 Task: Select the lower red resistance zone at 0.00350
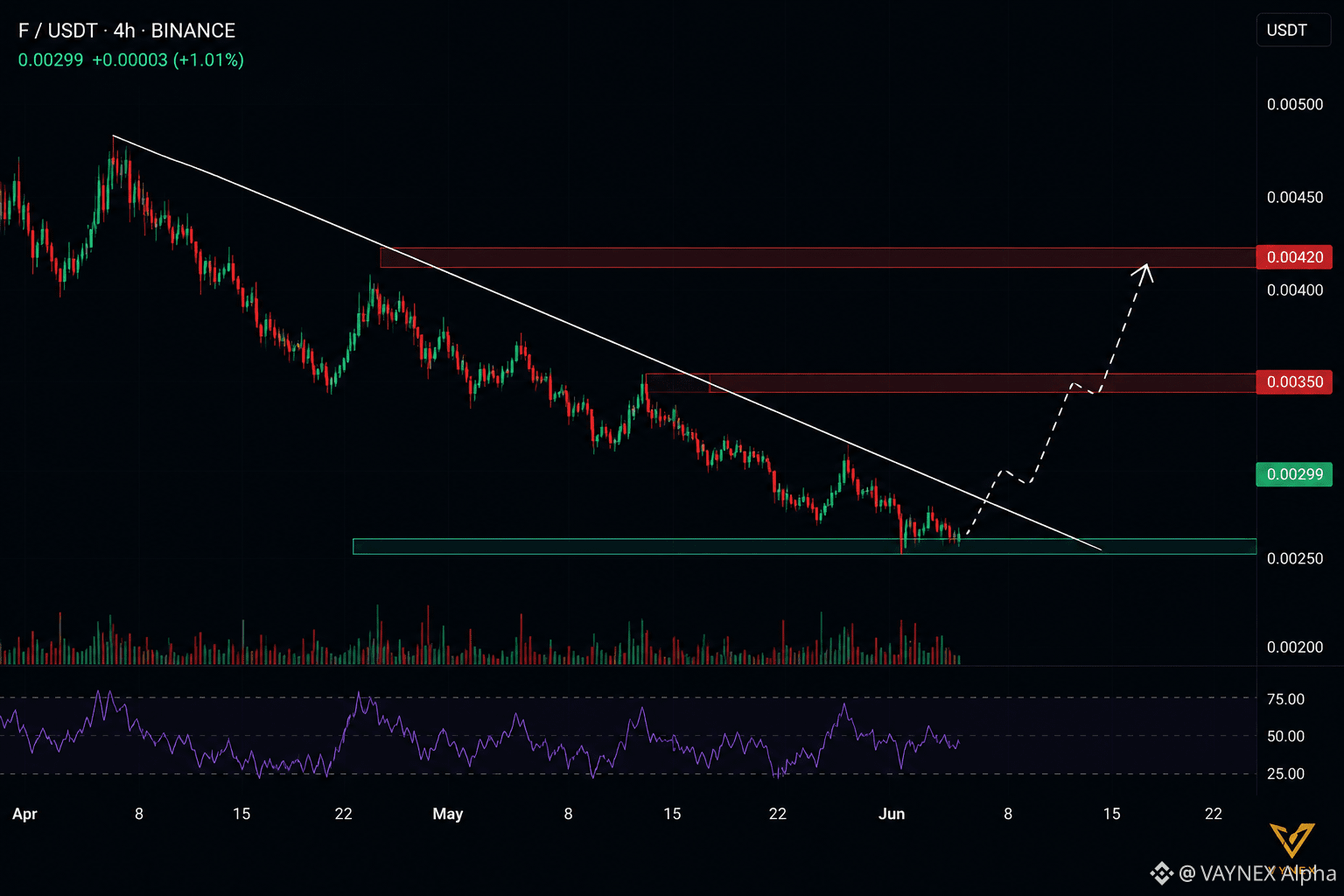pos(950,383)
